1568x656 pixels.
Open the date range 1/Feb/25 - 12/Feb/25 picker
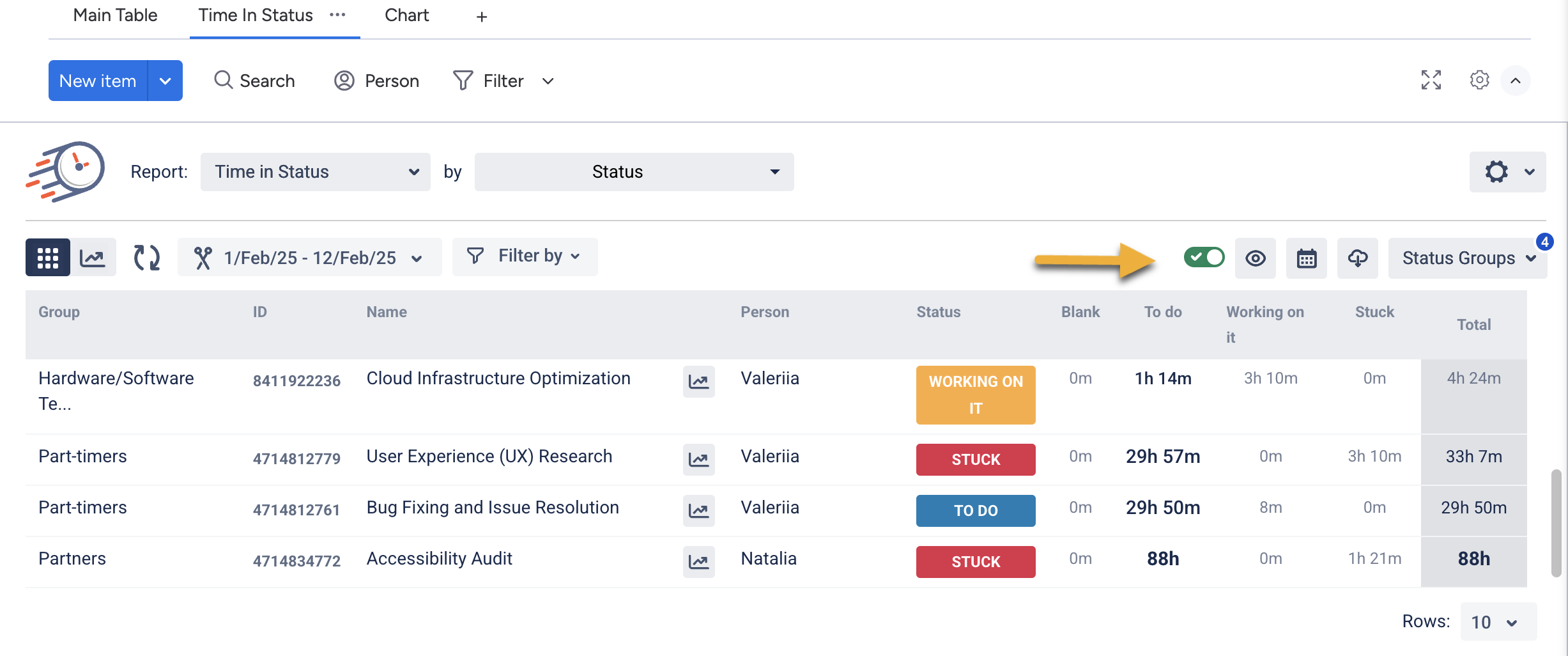310,258
